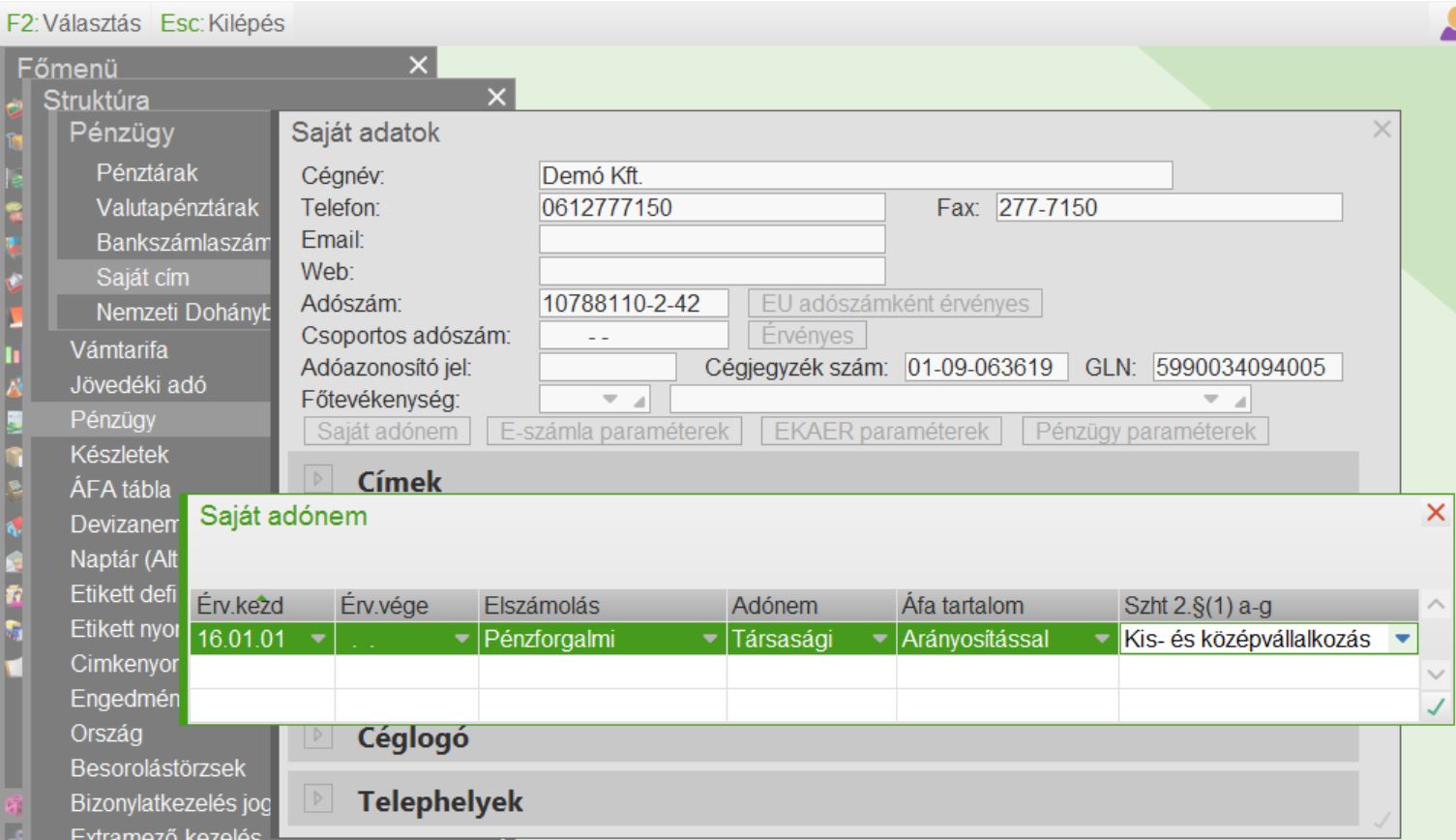Close the Struktúra panel

496,97
